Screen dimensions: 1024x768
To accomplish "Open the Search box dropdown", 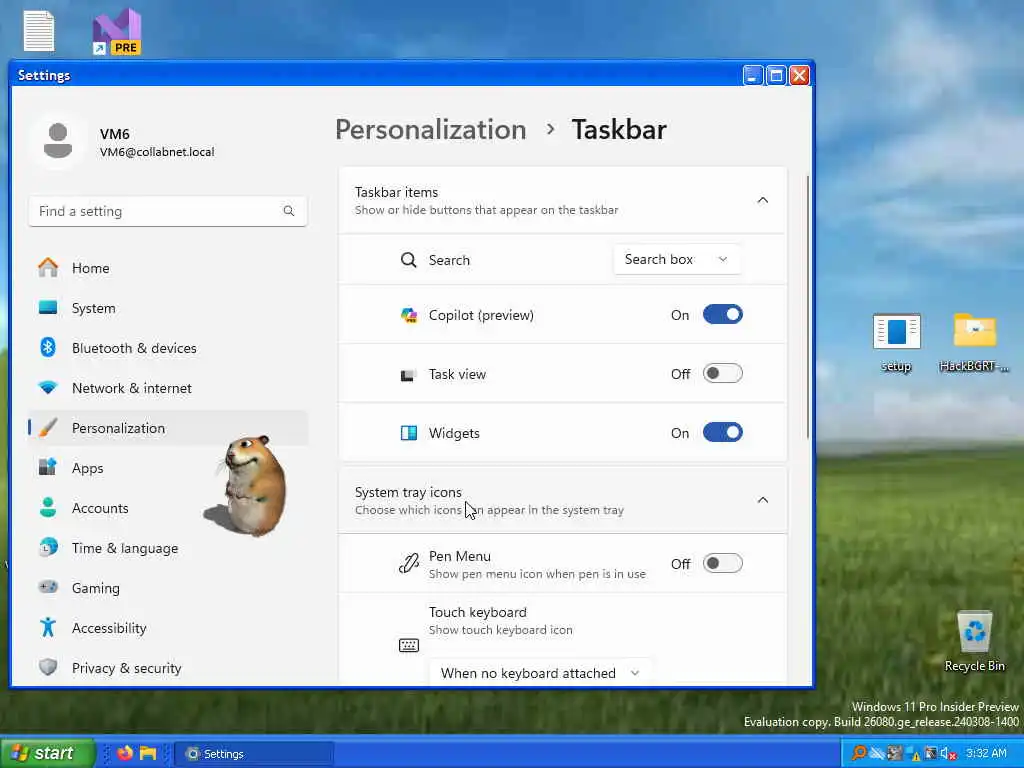I will 677,259.
